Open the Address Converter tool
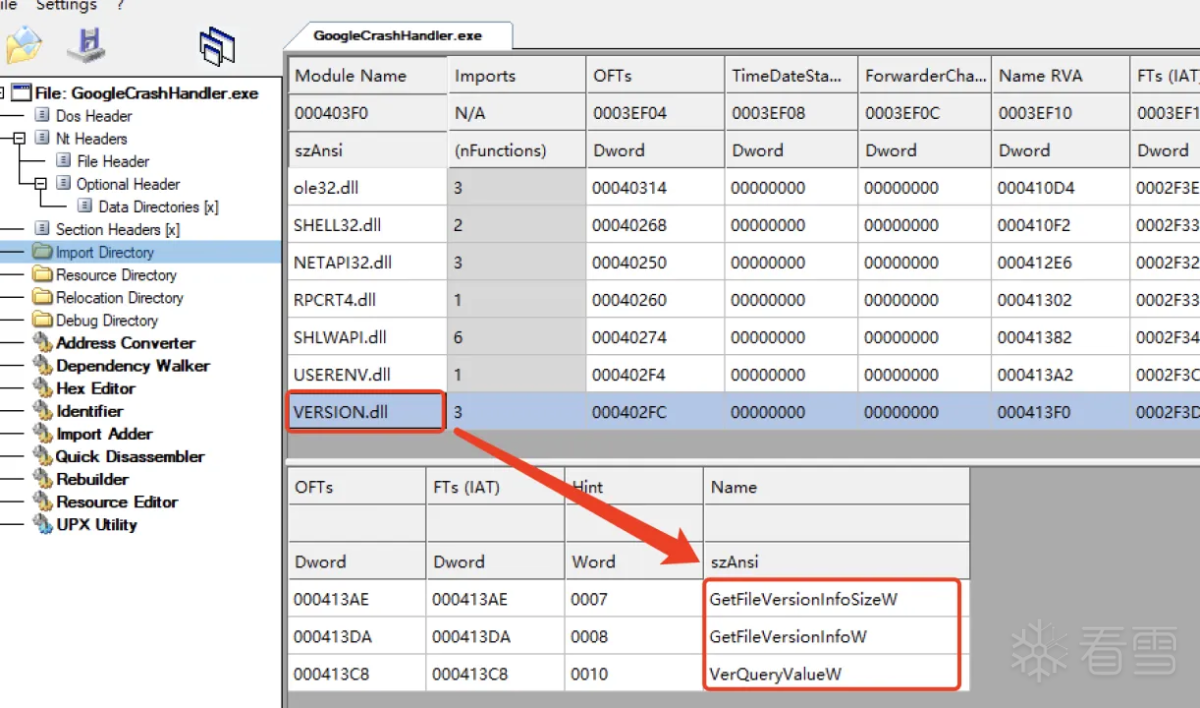 point(126,343)
